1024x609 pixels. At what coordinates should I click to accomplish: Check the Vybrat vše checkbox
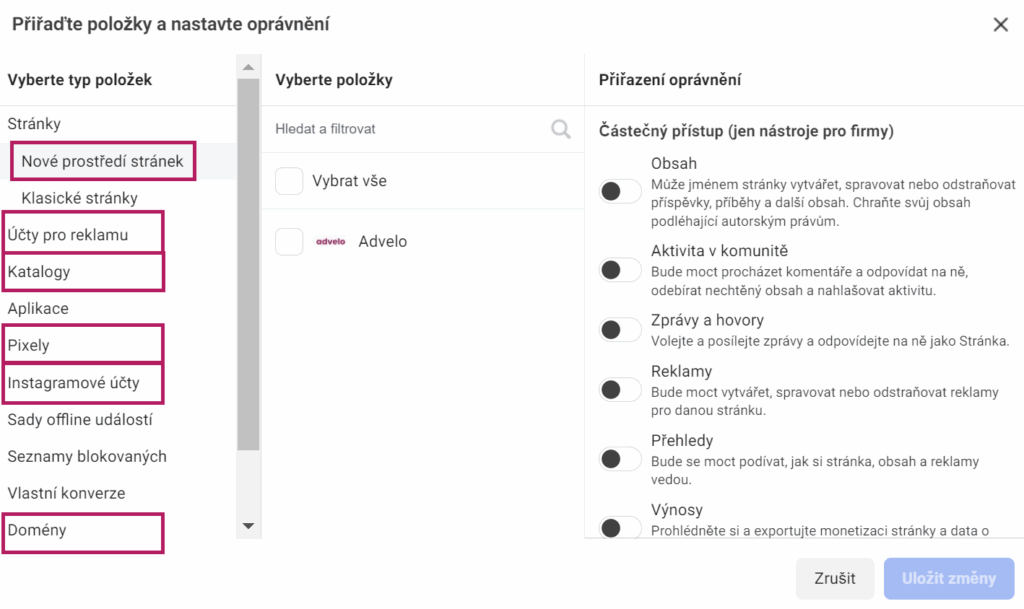click(289, 182)
